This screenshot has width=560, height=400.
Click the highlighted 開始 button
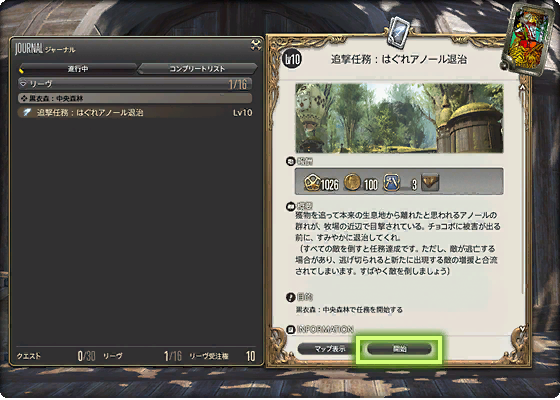tap(399, 349)
